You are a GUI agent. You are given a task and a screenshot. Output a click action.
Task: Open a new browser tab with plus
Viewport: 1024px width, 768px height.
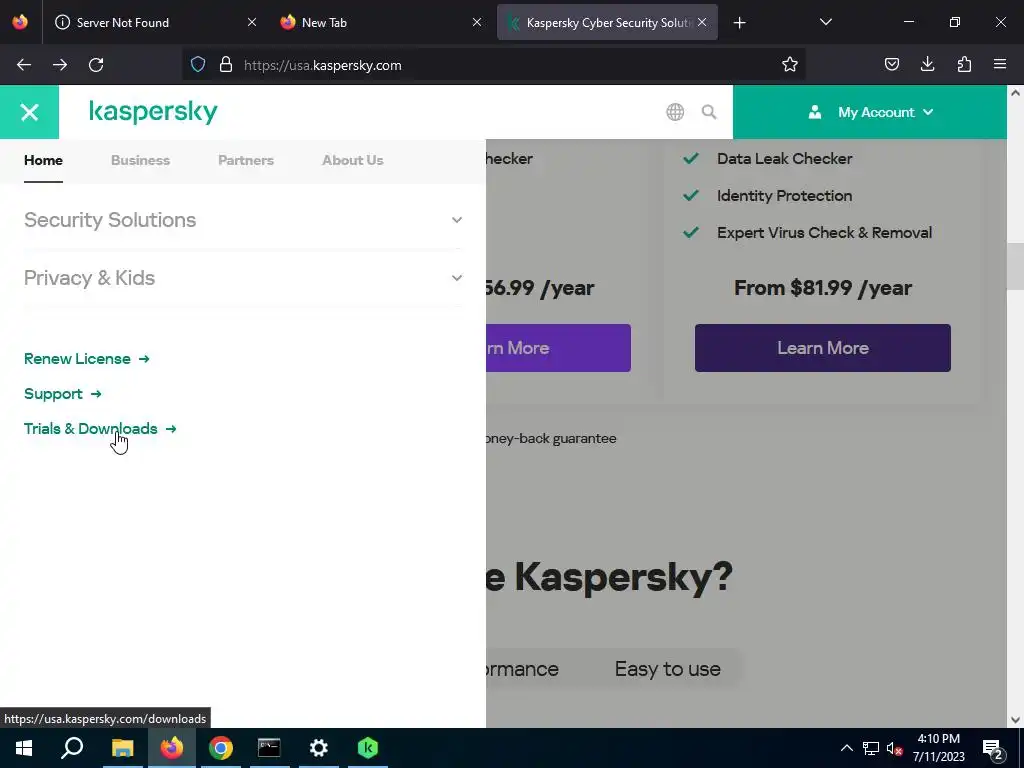739,23
